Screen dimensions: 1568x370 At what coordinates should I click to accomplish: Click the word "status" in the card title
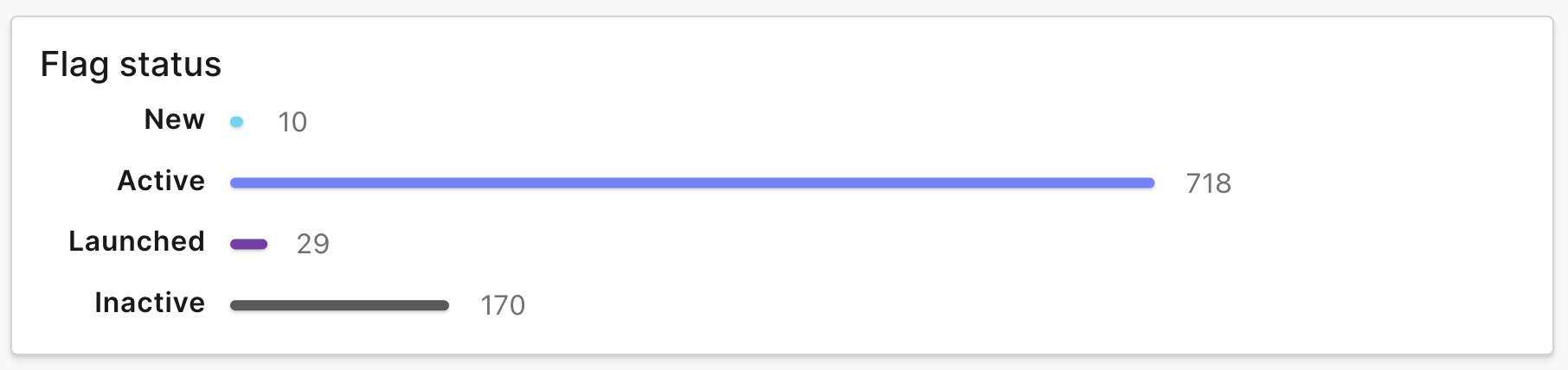(x=170, y=65)
